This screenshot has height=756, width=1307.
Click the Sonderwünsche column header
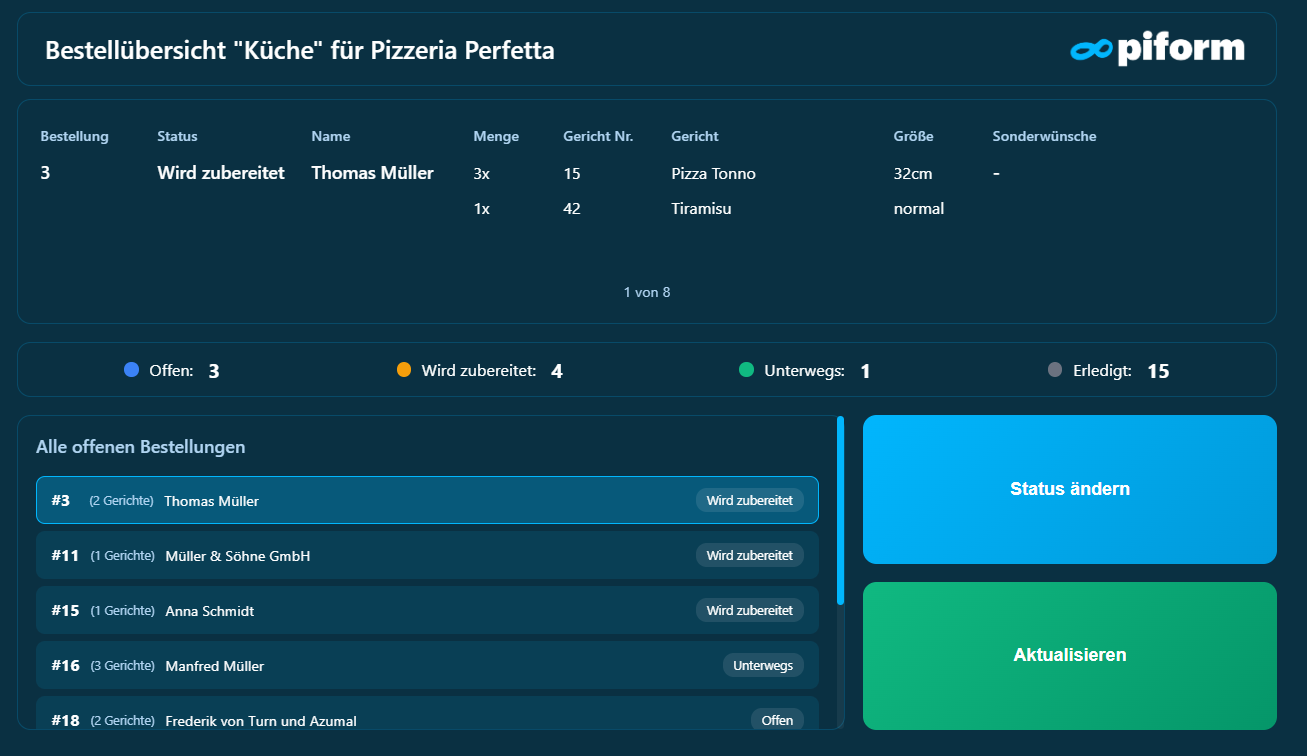[1044, 136]
